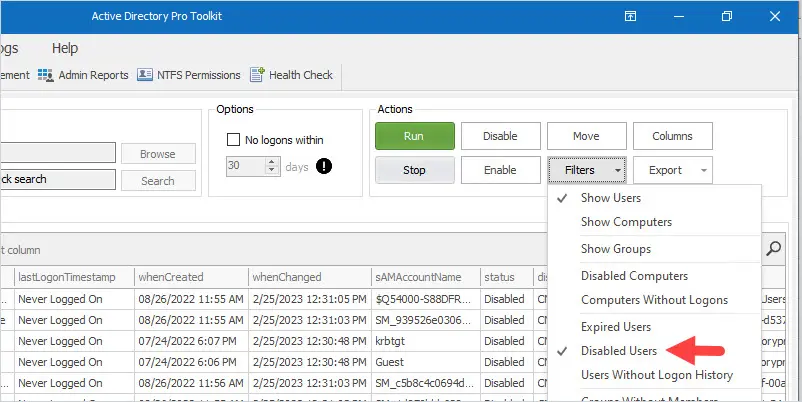802x402 pixels.
Task: Click the ribbon display options icon in title bar
Action: tap(630, 16)
